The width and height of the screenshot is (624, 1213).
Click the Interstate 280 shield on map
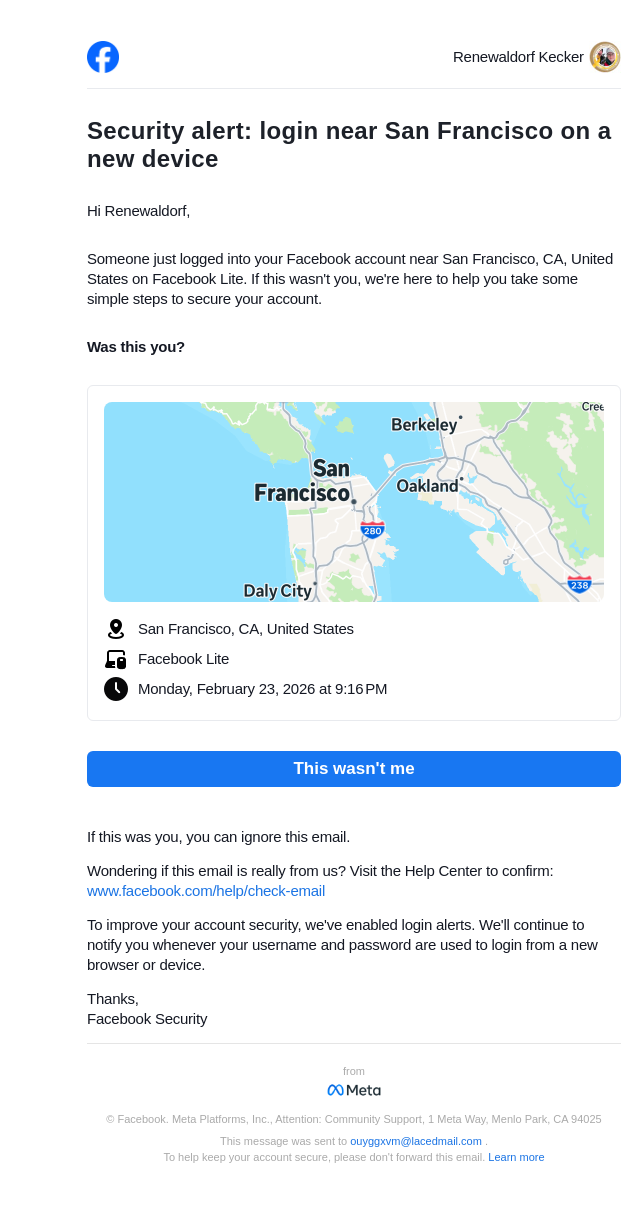coord(372,530)
